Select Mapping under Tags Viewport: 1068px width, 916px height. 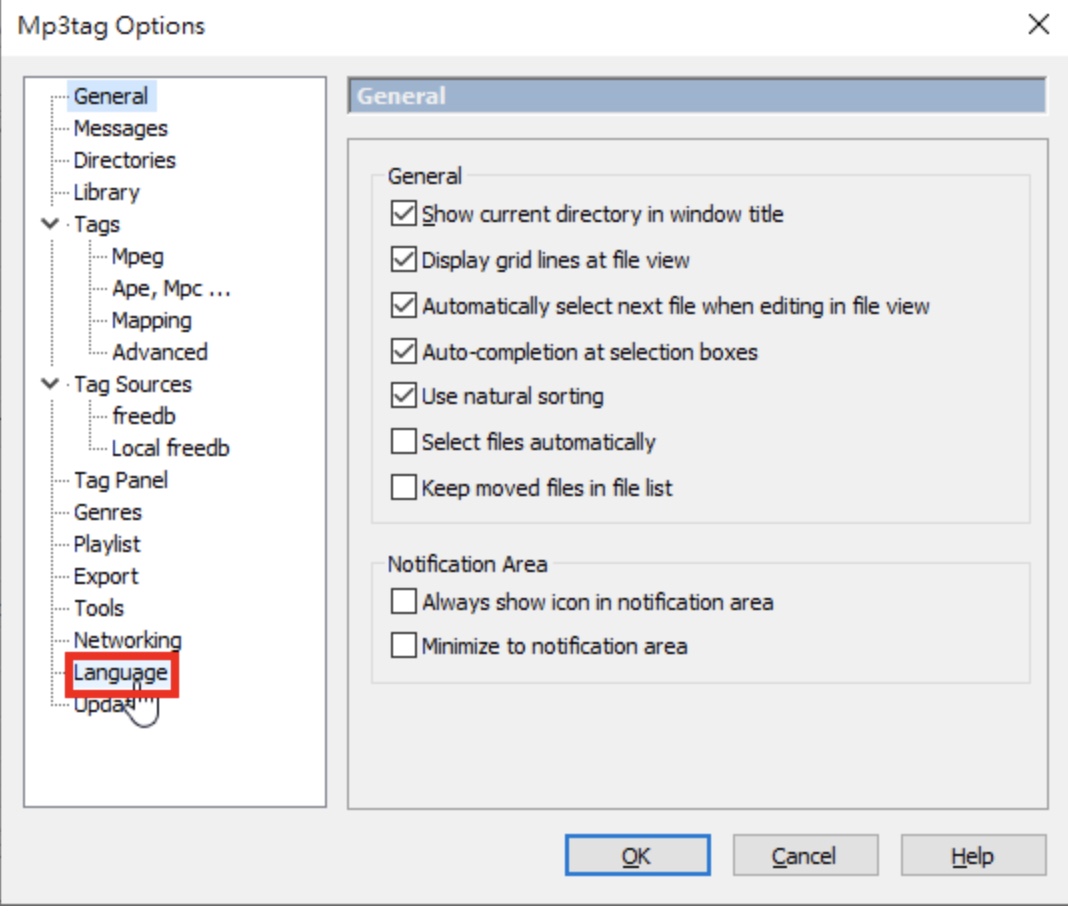(151, 320)
